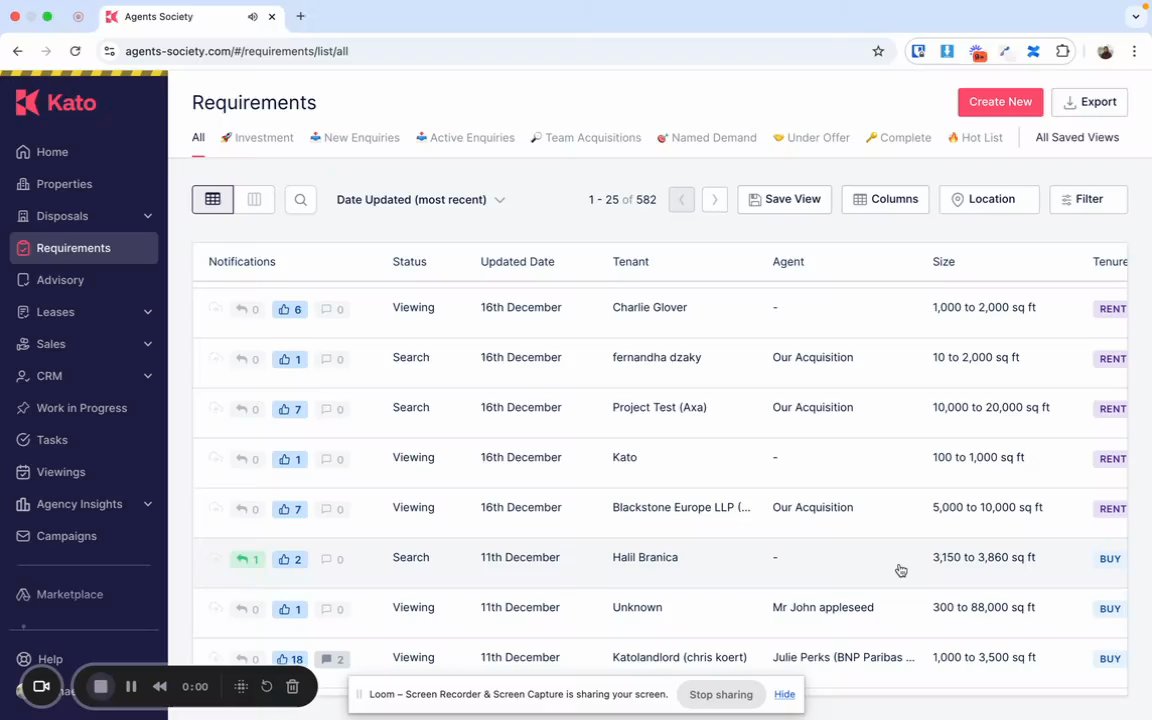
Task: Click reply count for fernandha dzaky row
Action: 248,359
